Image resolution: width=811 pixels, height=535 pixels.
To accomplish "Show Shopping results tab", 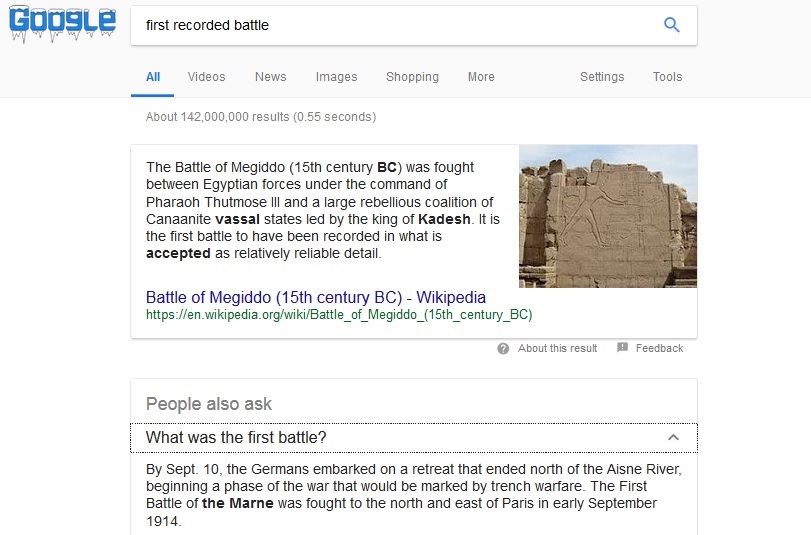I will (412, 77).
